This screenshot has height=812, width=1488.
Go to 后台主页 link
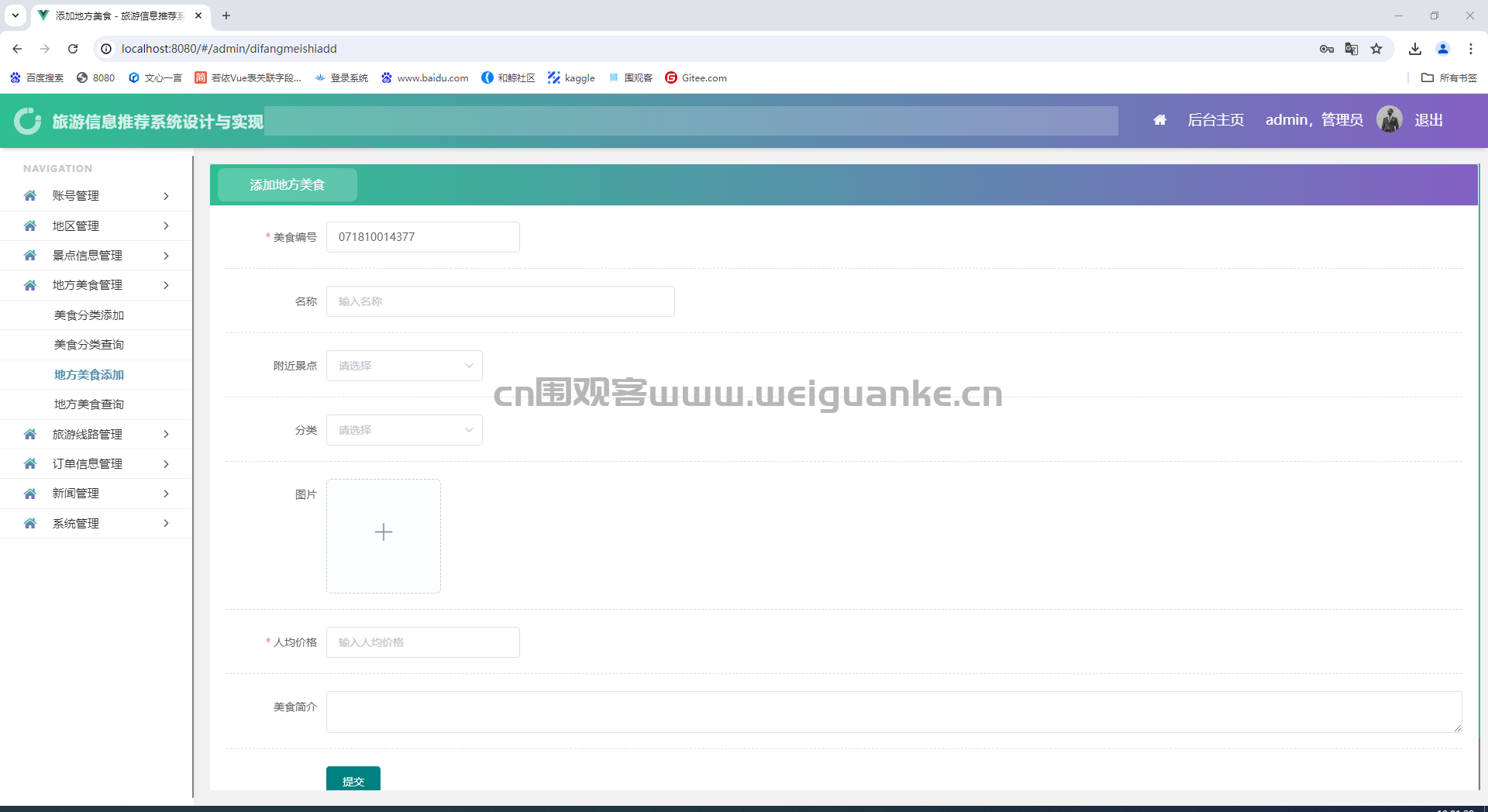pos(1215,120)
